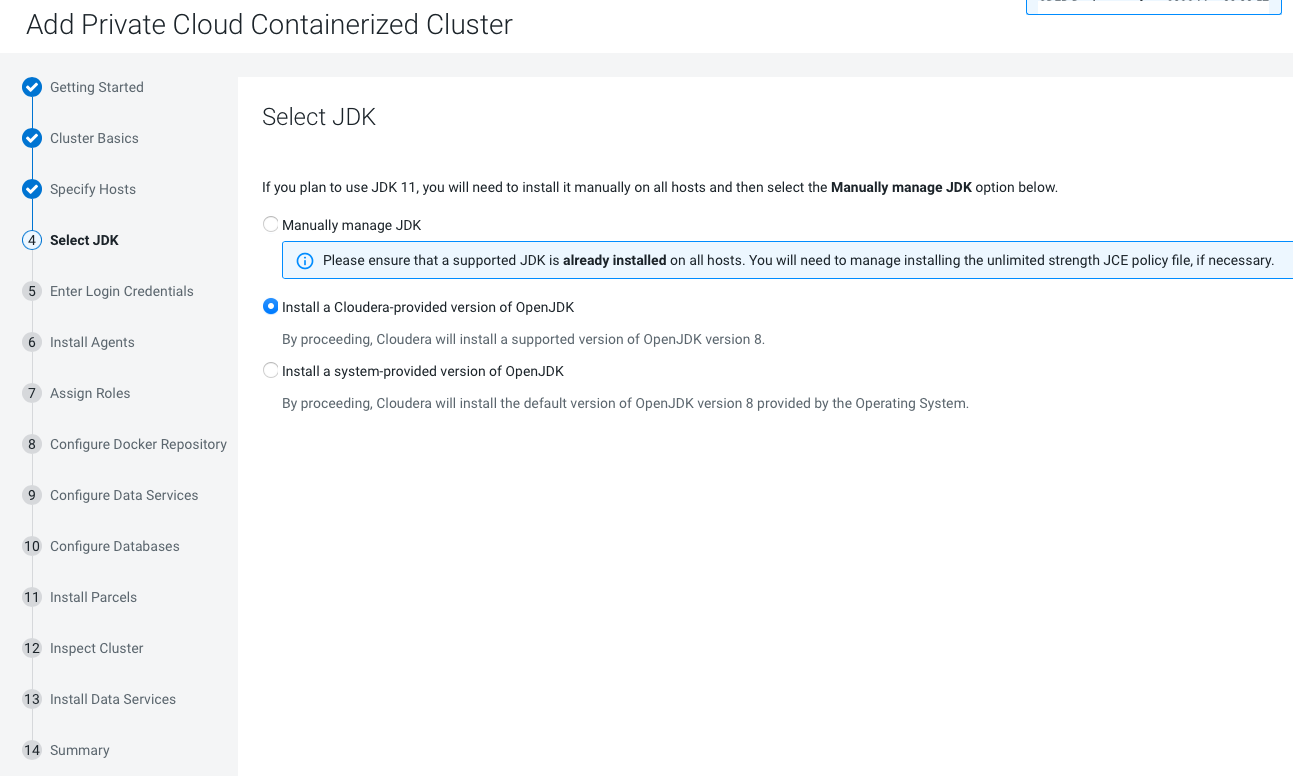Open Configure Docker Repository step
The height and width of the screenshot is (776, 1293).
[x=138, y=444]
